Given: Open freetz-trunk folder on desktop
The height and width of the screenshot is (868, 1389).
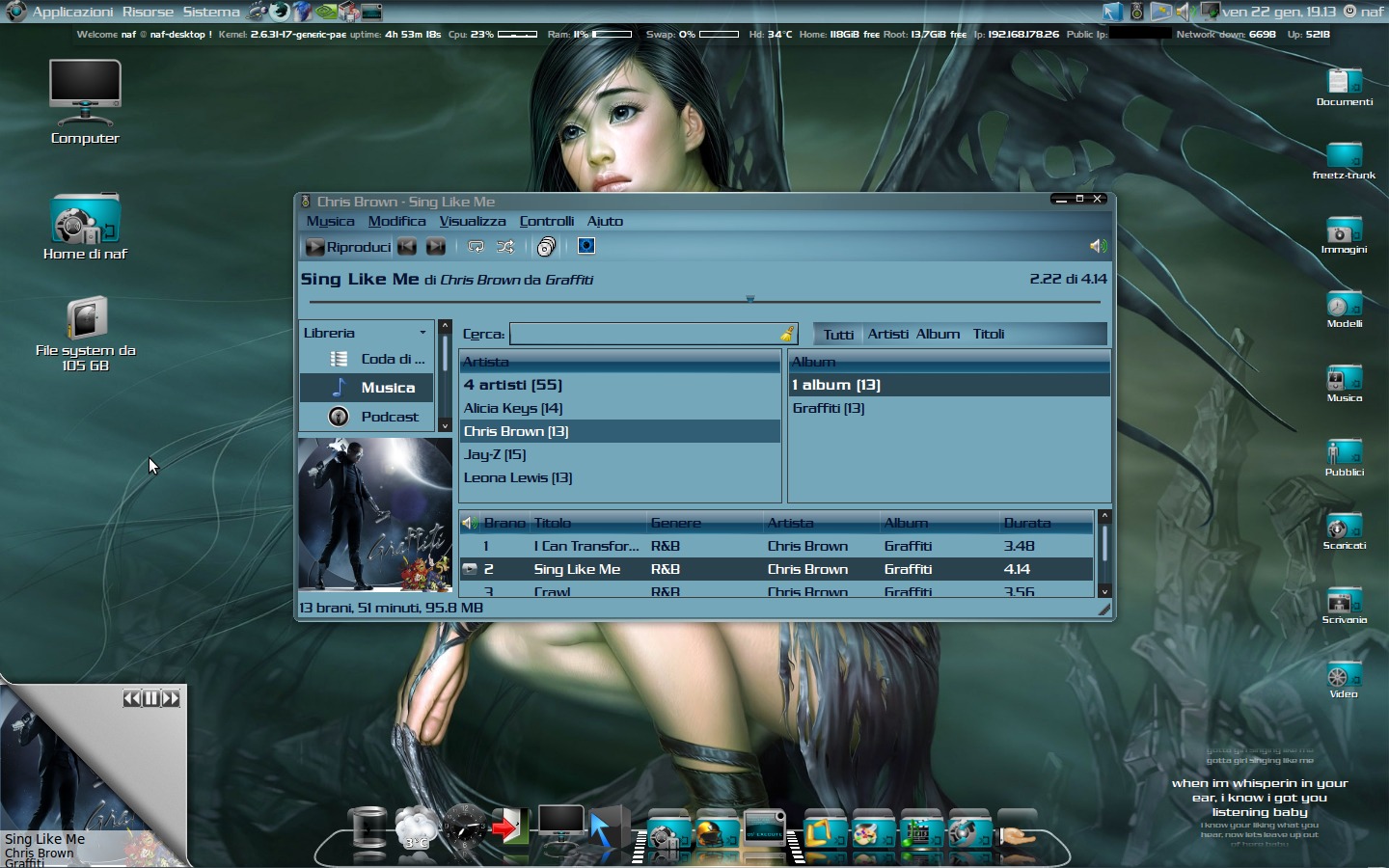Looking at the screenshot, I should (x=1344, y=161).
